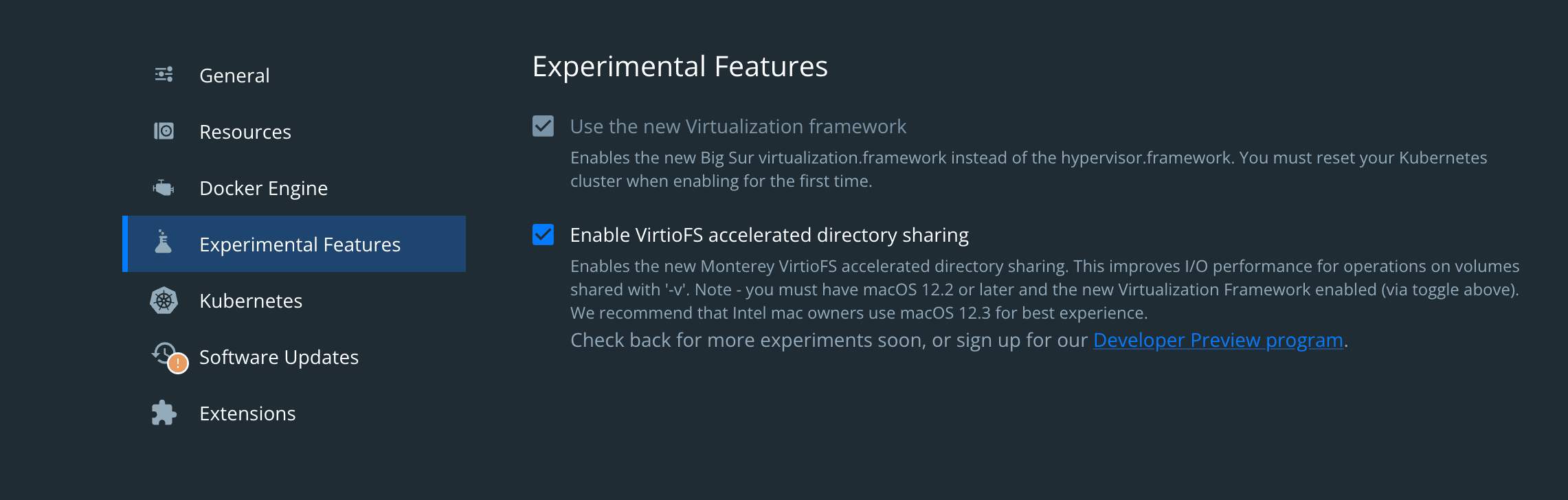
Task: Select the Extensions puzzle piece icon
Action: point(164,413)
